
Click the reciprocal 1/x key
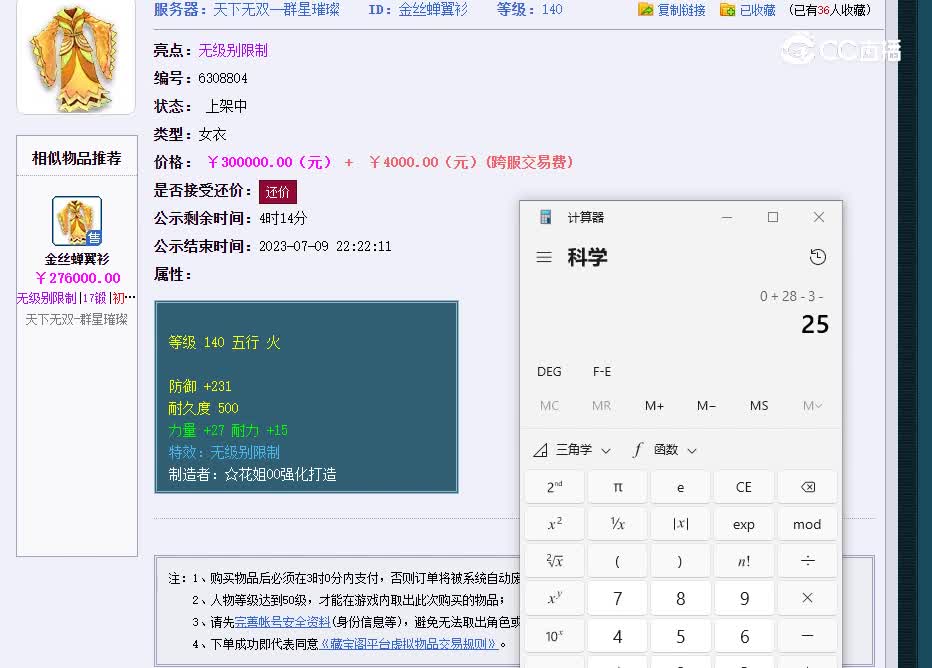(x=618, y=524)
